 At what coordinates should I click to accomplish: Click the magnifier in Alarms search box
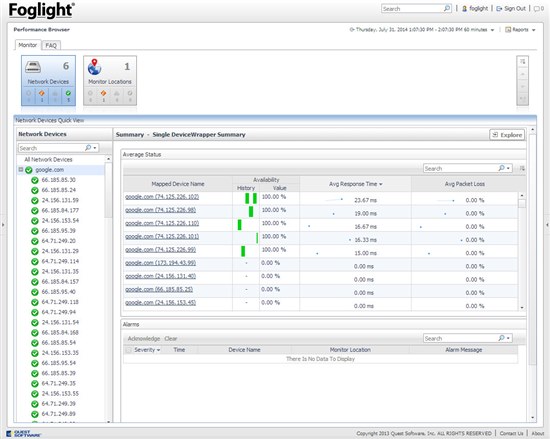pyautogui.click(x=502, y=338)
